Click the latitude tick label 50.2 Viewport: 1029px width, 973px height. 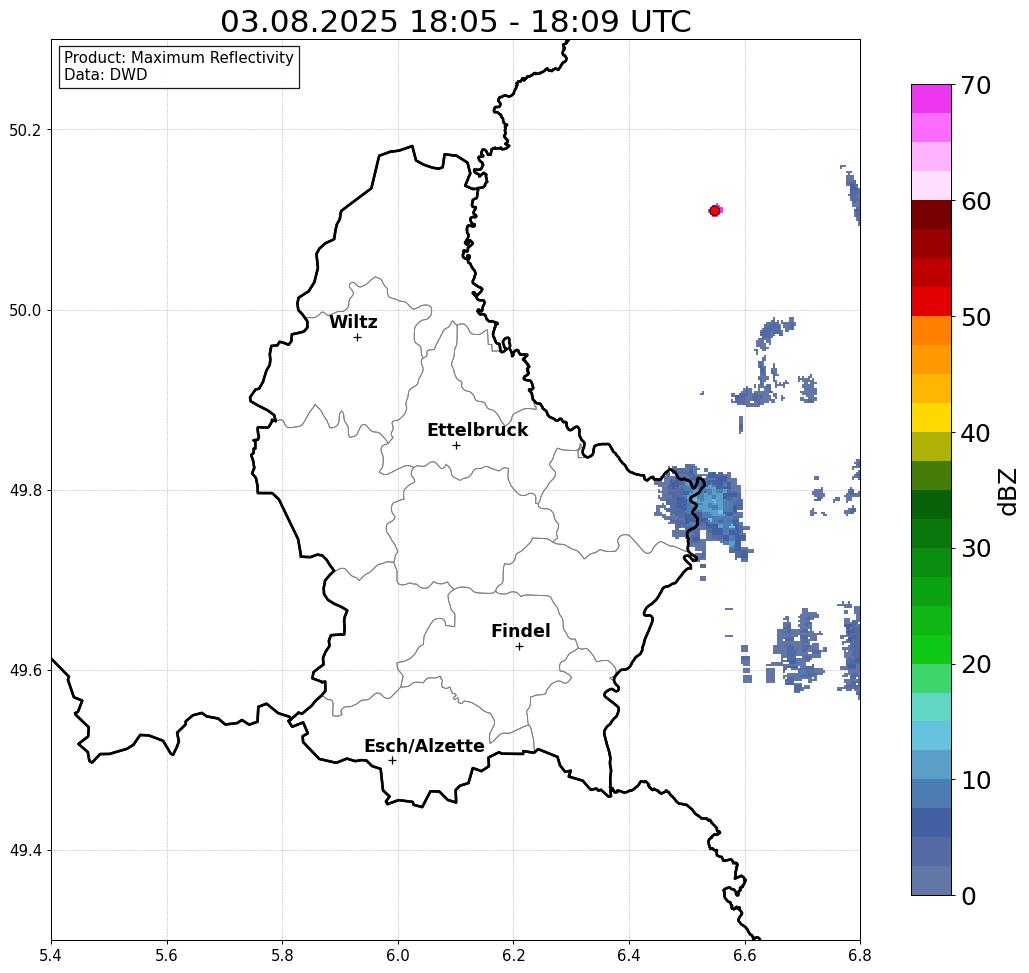[x=24, y=130]
